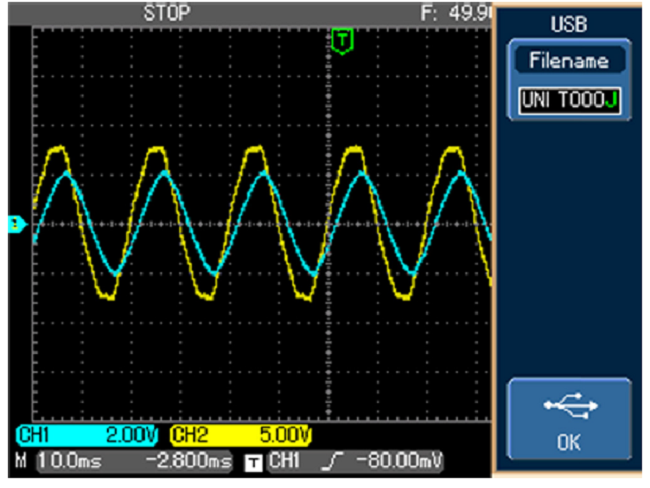Screen dimensions: 650x488
Task: Click the STOP acquisition status indicator
Action: (166, 12)
